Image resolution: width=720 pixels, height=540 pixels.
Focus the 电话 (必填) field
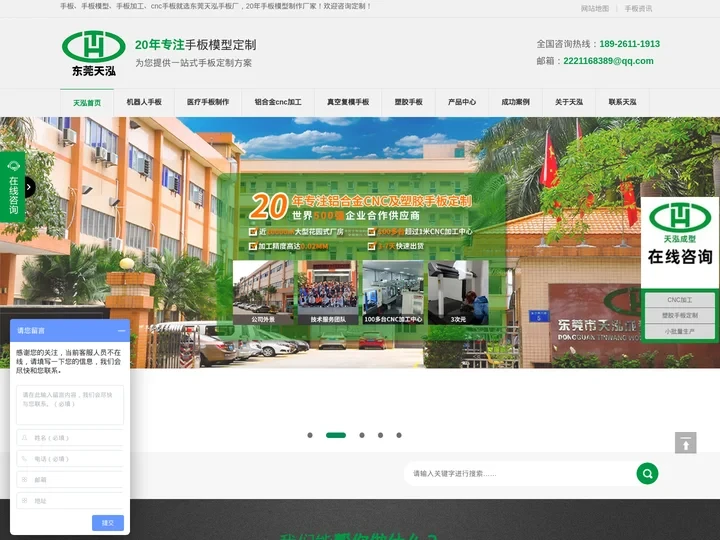70,459
